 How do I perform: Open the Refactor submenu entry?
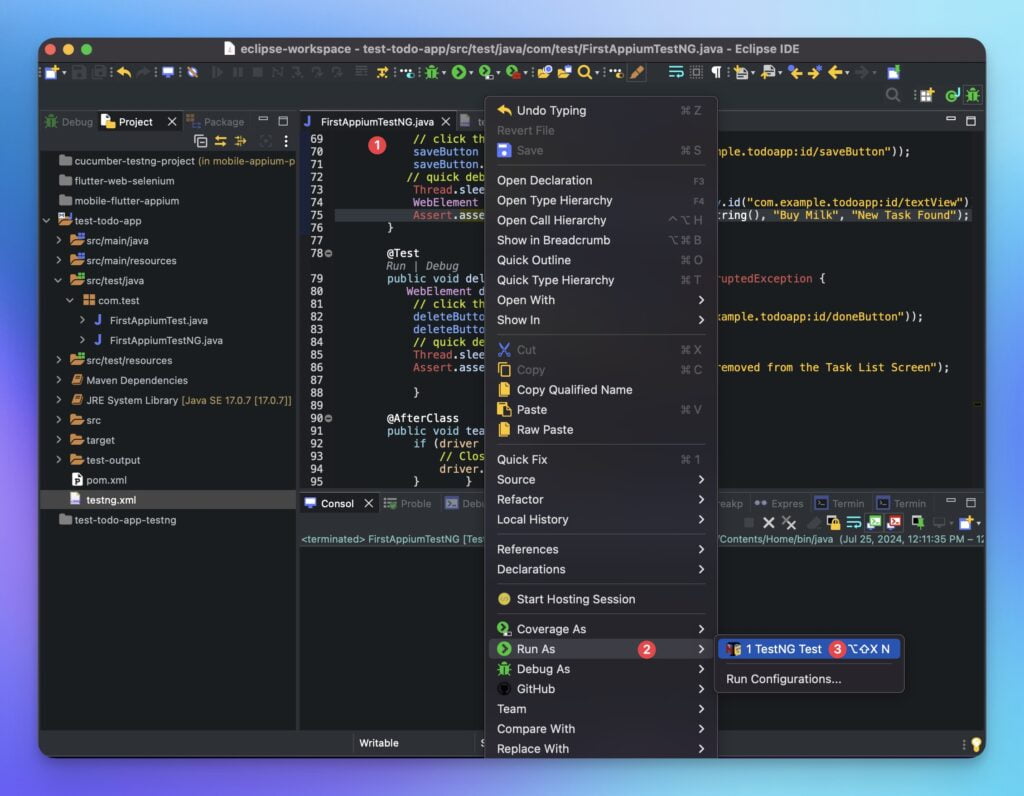tap(601, 500)
